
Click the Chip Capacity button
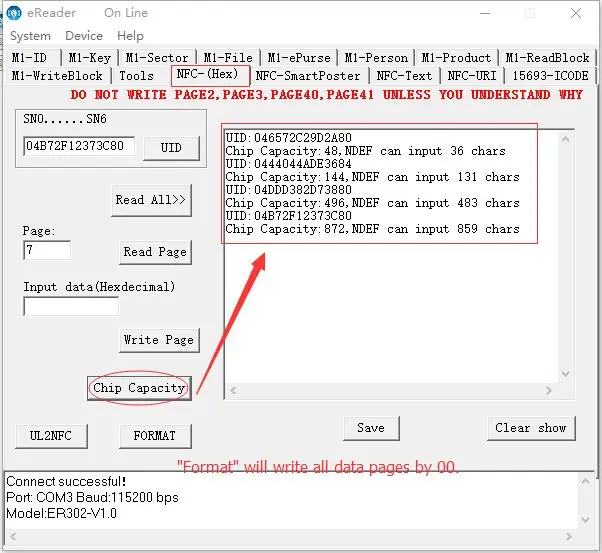tap(139, 388)
